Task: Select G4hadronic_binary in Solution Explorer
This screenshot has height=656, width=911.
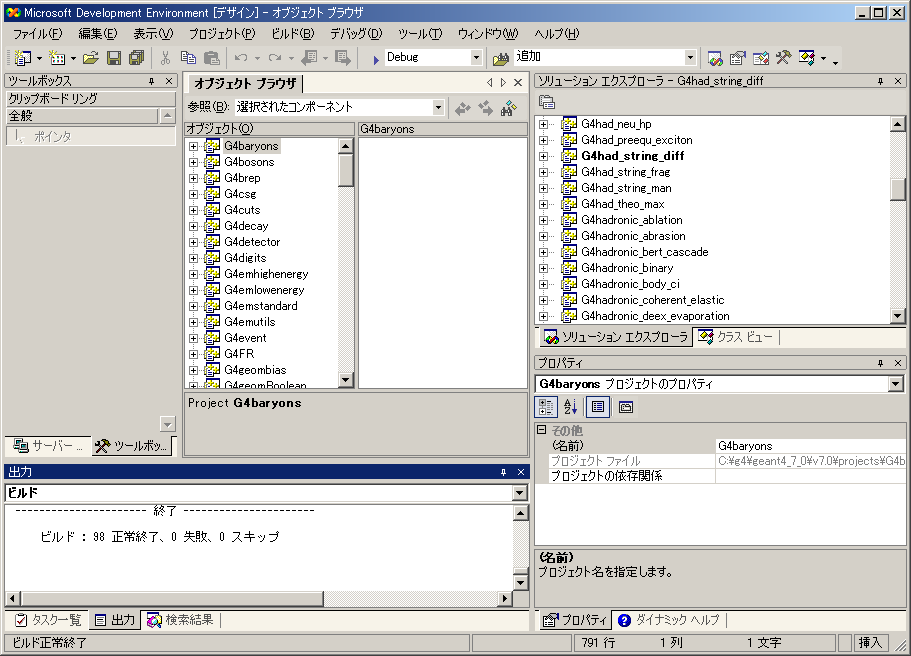Action: [627, 268]
